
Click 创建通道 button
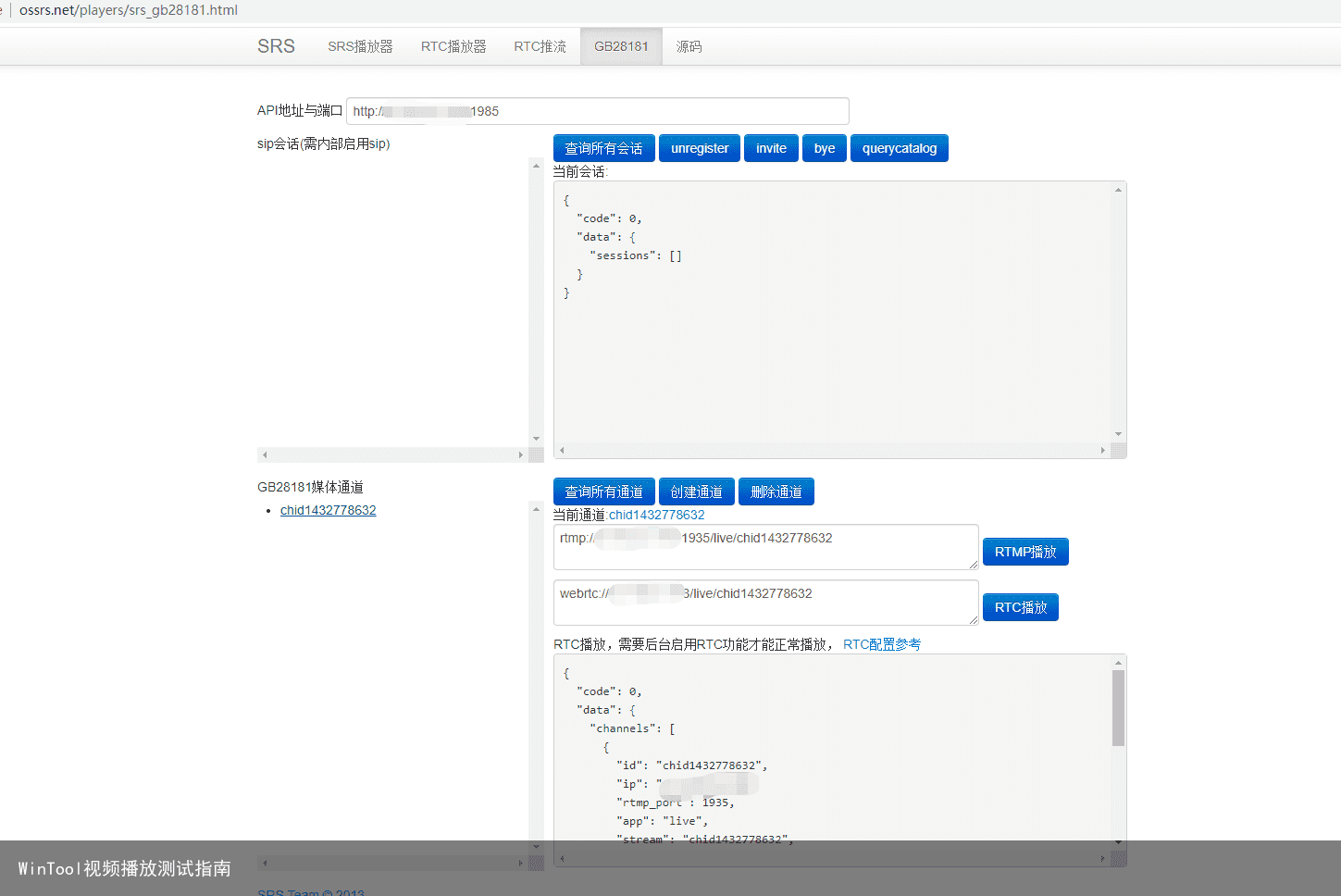click(696, 492)
